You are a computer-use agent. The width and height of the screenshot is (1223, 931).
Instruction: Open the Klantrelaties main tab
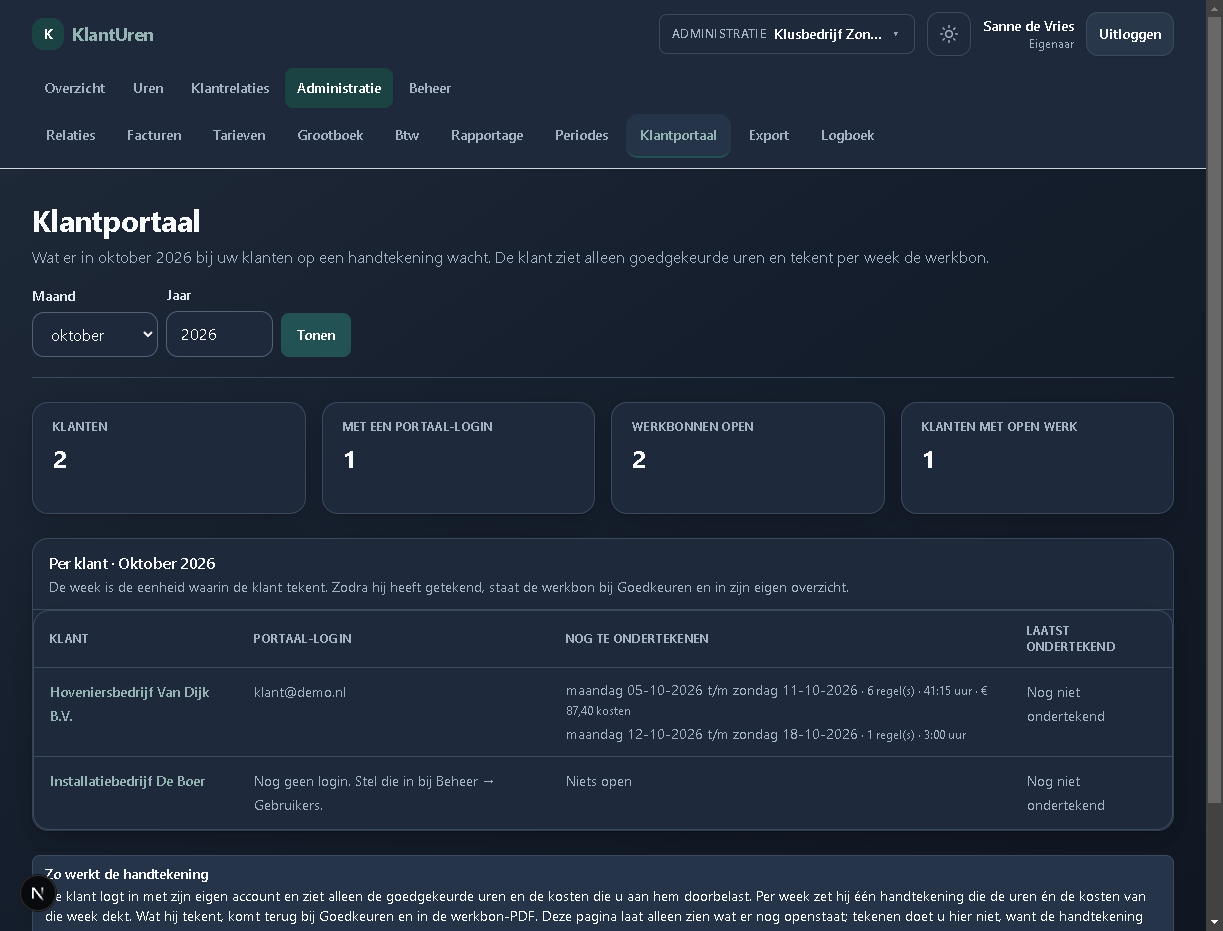click(230, 88)
